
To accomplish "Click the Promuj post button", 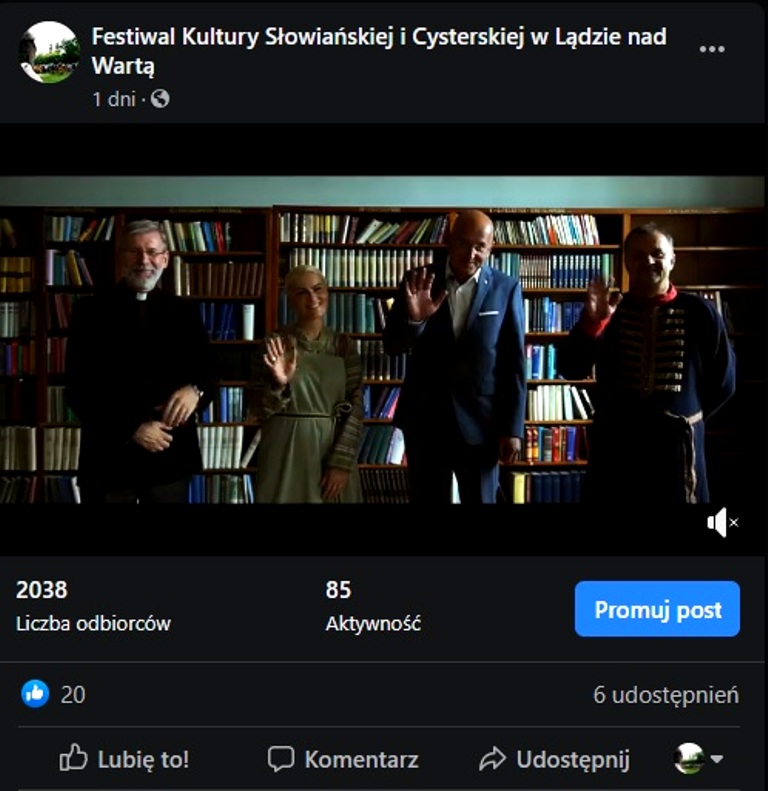I will (657, 609).
